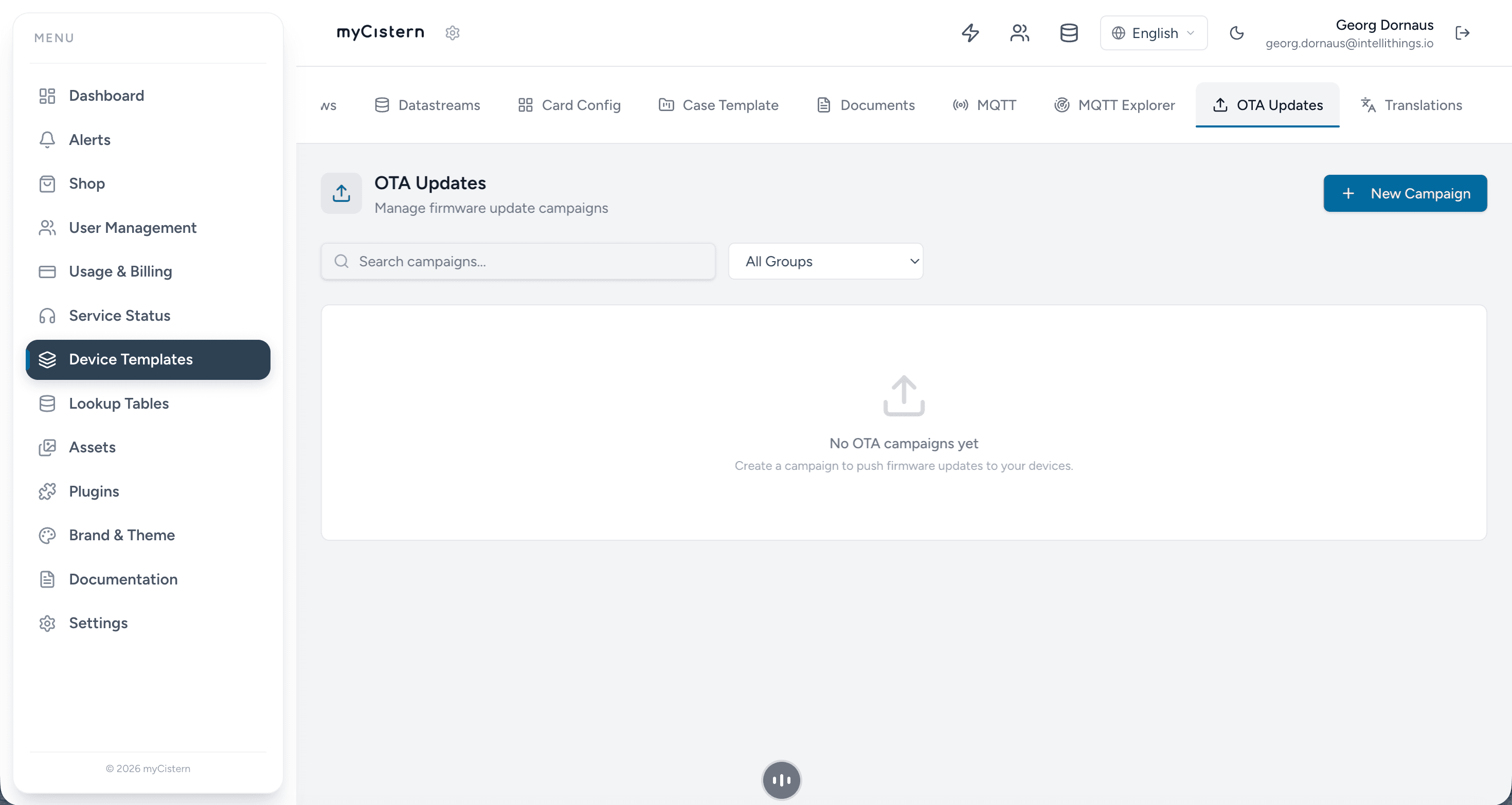1512x805 pixels.
Task: Click the Dashboard grid icon
Action: [x=47, y=96]
